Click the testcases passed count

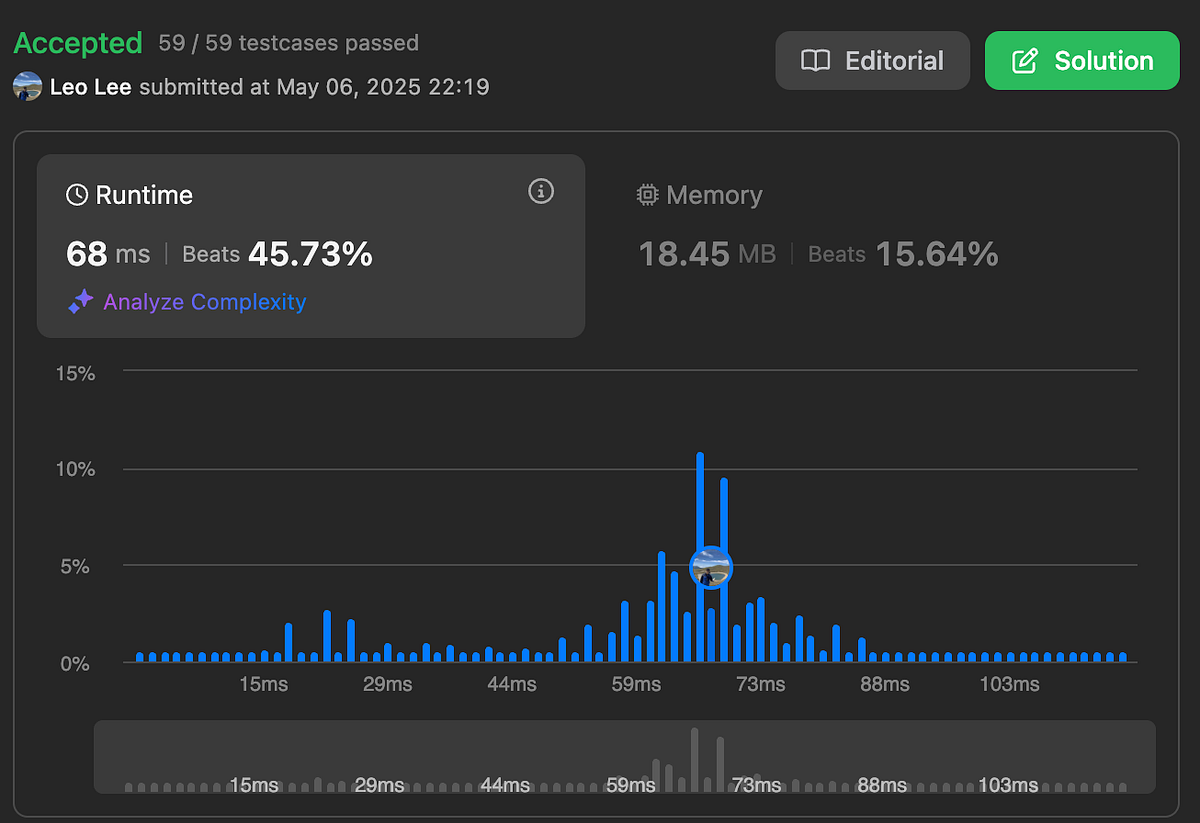point(288,43)
